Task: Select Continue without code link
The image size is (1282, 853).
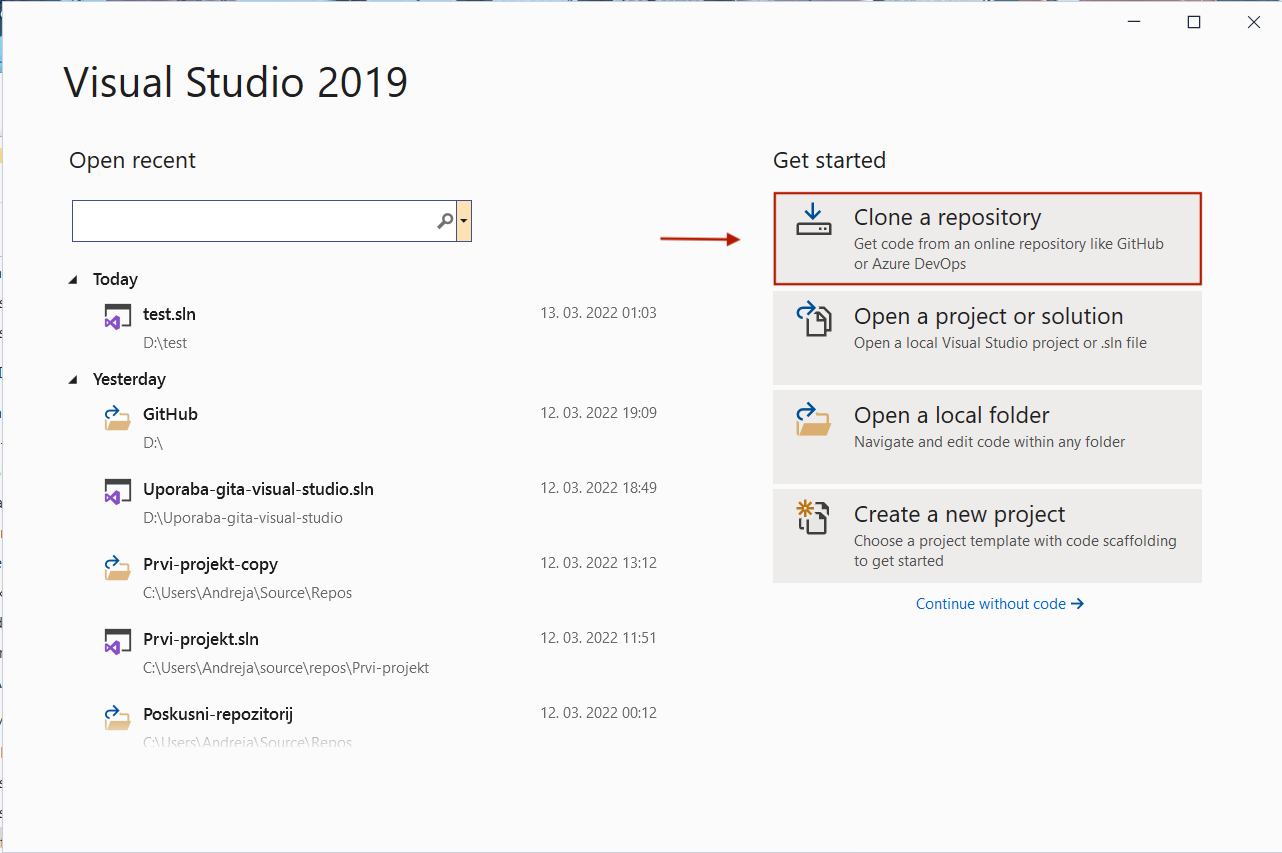Action: [x=999, y=604]
